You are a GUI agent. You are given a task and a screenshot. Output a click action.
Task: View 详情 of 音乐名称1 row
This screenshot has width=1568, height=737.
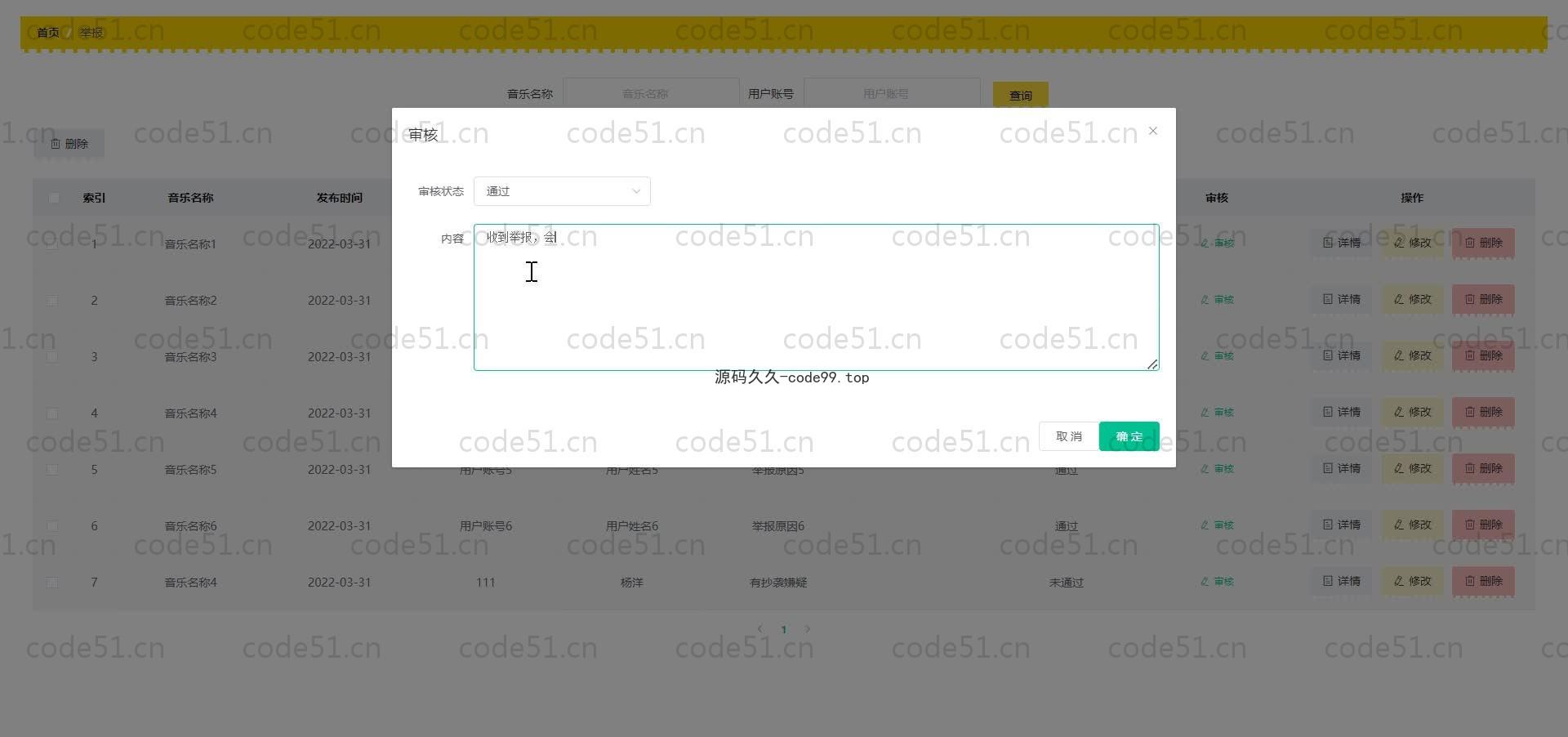click(x=1342, y=243)
